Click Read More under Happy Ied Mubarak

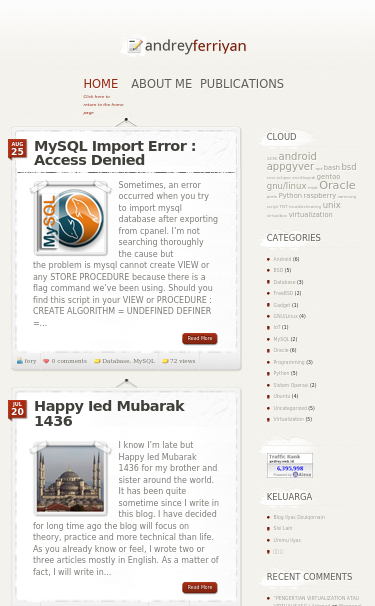(x=200, y=587)
